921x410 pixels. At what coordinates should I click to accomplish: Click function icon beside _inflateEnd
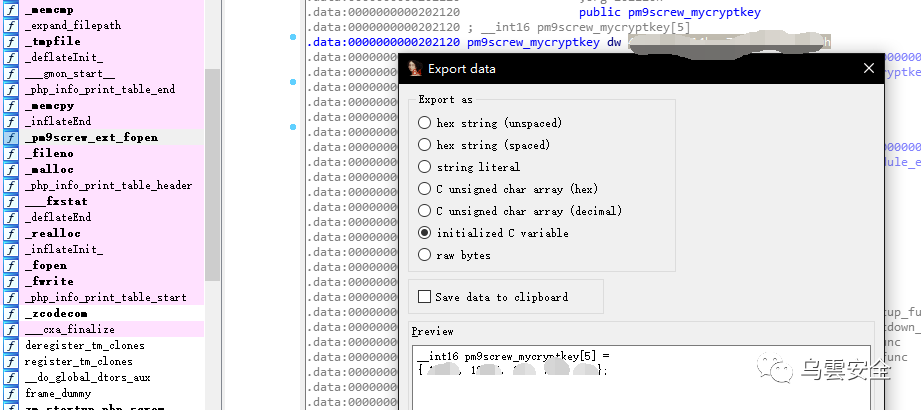pos(11,122)
